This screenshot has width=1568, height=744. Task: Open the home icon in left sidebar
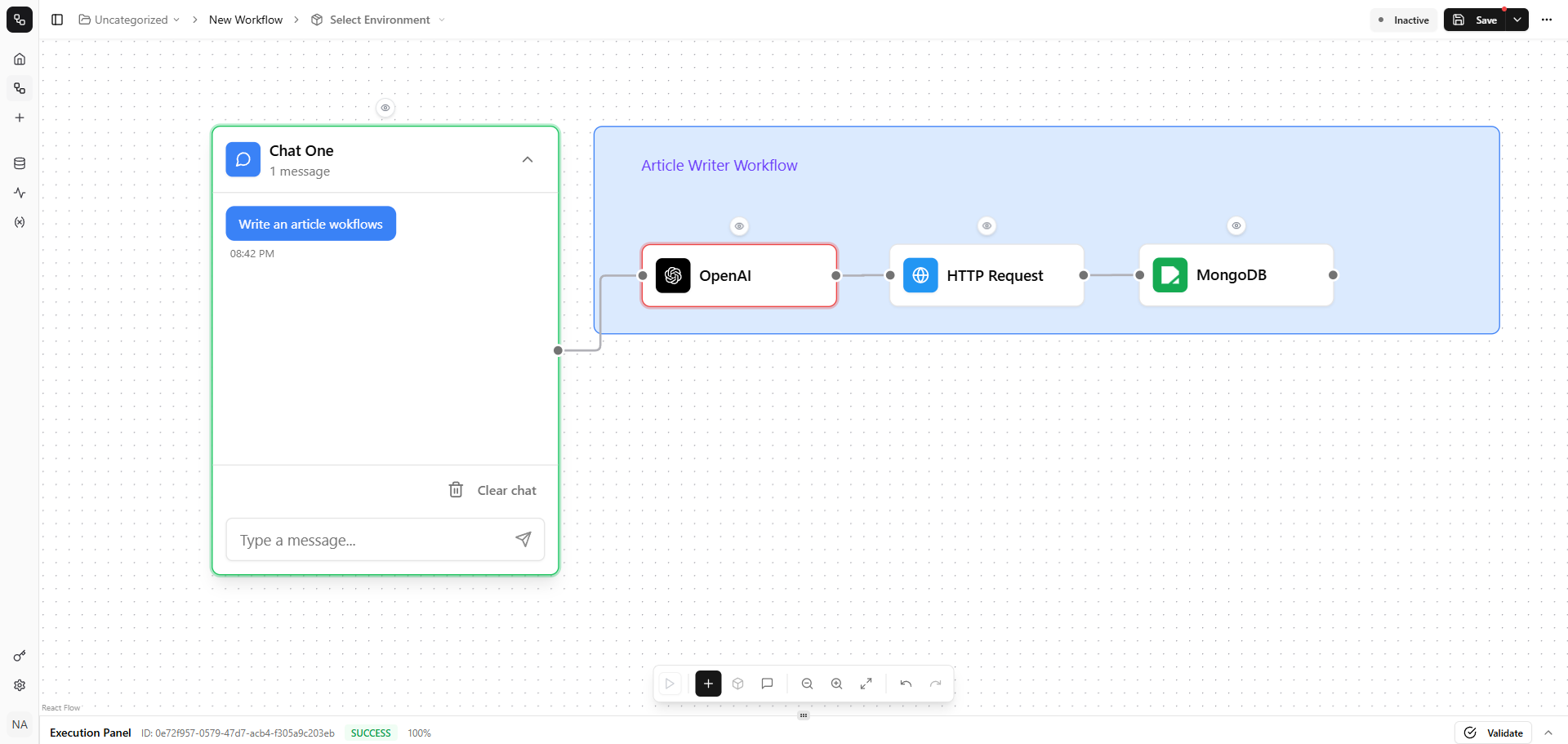coord(20,59)
